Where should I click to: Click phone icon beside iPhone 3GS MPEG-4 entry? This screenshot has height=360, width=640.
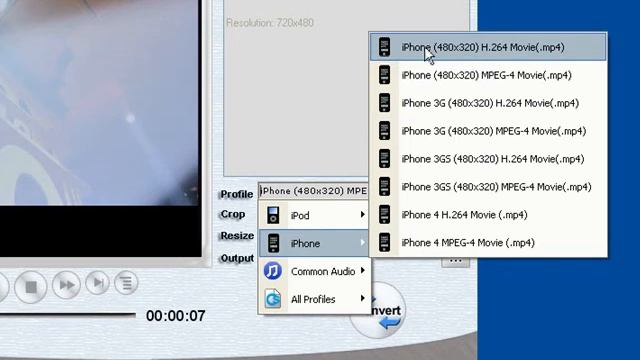384,187
